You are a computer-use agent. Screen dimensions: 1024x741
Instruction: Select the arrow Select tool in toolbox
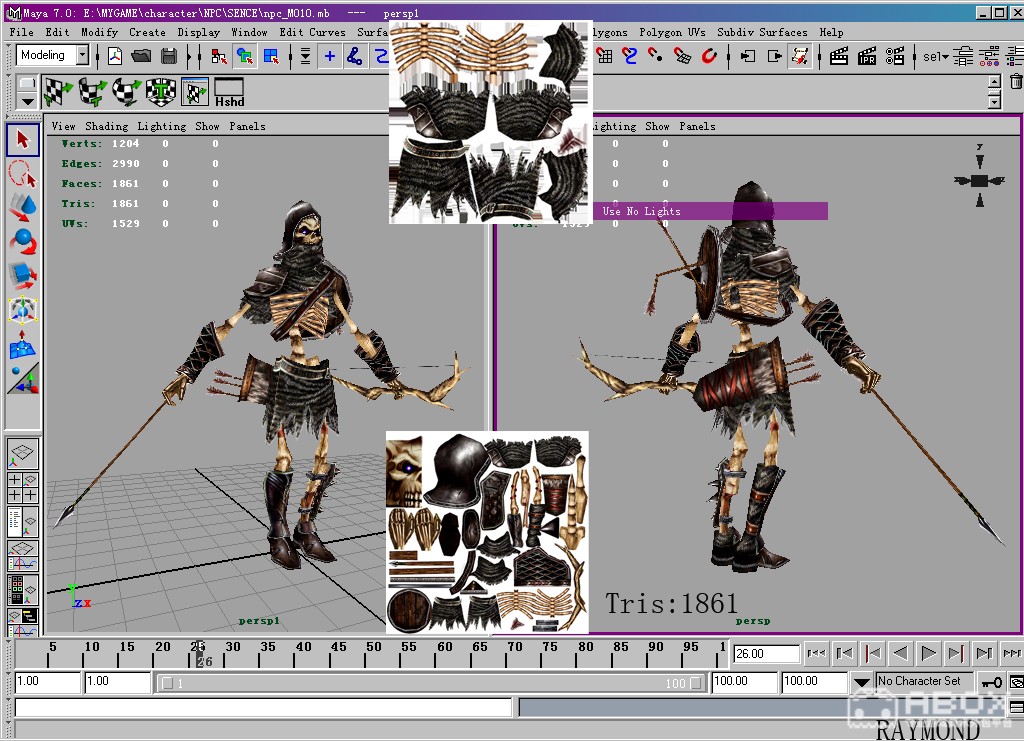pyautogui.click(x=23, y=140)
